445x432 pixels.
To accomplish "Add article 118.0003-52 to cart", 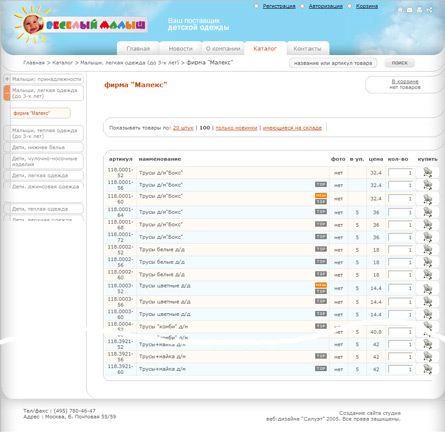I will [427, 288].
